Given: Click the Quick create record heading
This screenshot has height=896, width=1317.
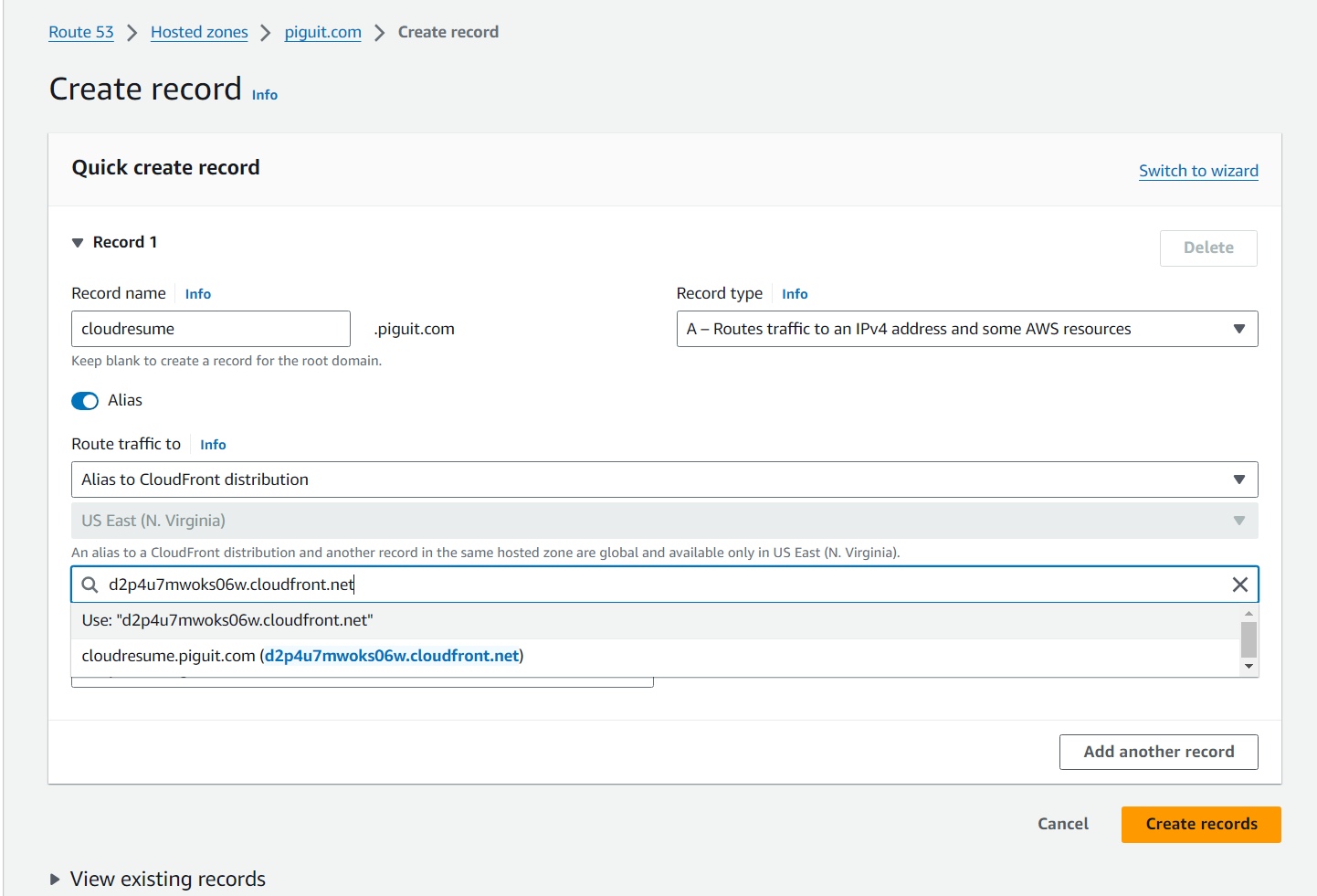Looking at the screenshot, I should [x=166, y=168].
